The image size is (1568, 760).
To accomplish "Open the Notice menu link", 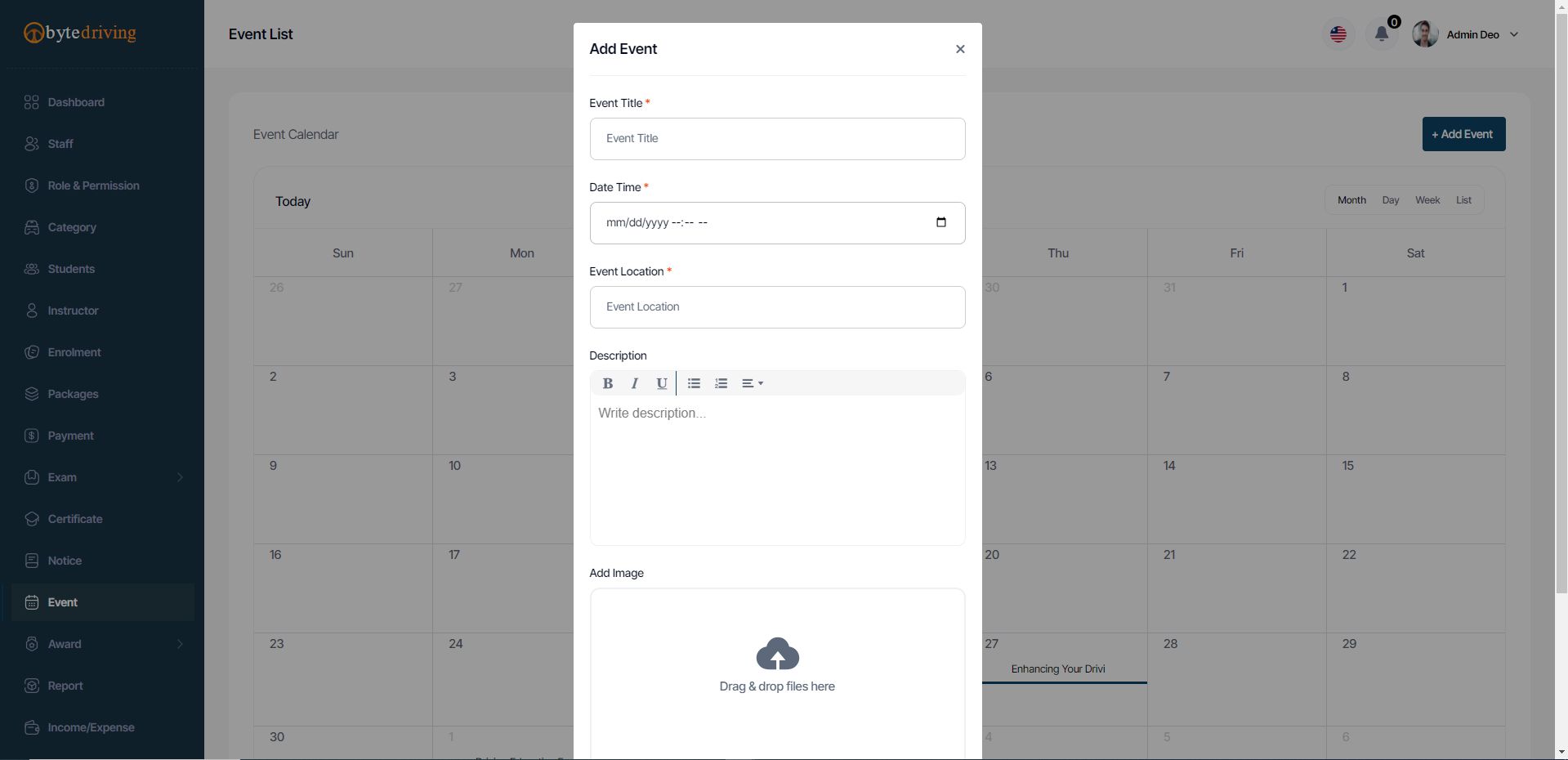I will point(102,561).
